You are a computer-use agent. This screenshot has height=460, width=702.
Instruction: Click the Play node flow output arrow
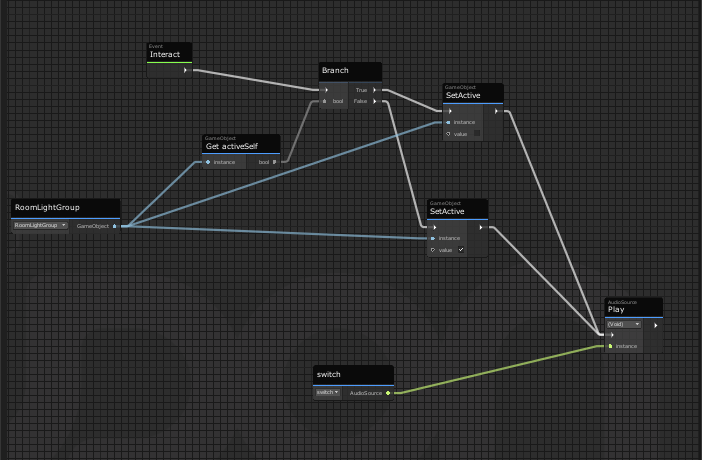pos(655,325)
